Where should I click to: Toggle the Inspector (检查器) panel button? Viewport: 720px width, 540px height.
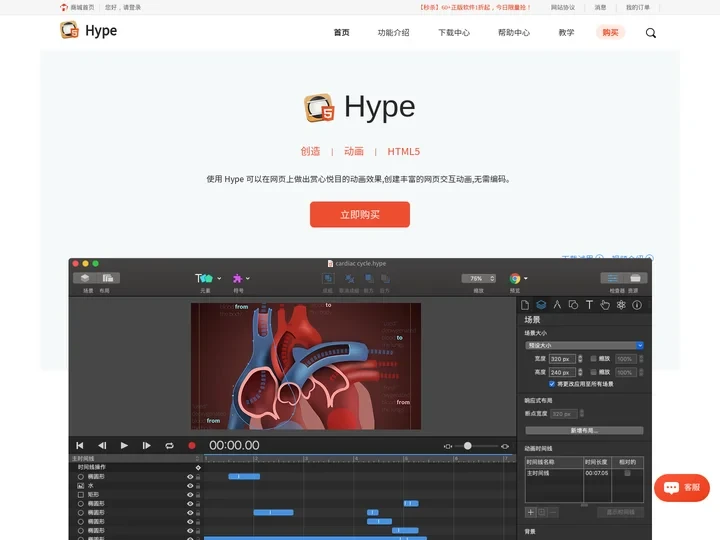[x=613, y=278]
